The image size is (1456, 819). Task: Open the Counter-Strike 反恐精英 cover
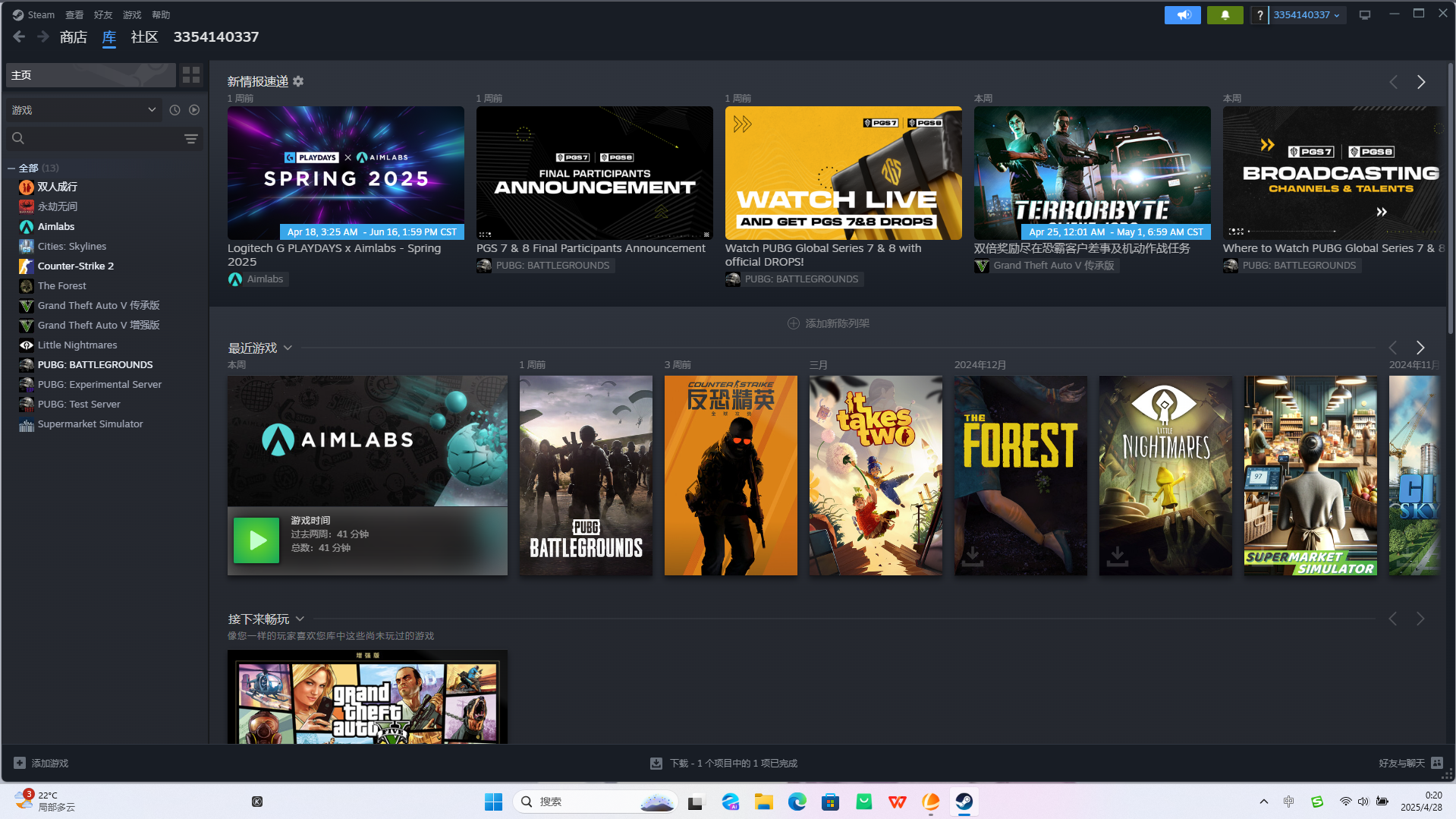[731, 475]
